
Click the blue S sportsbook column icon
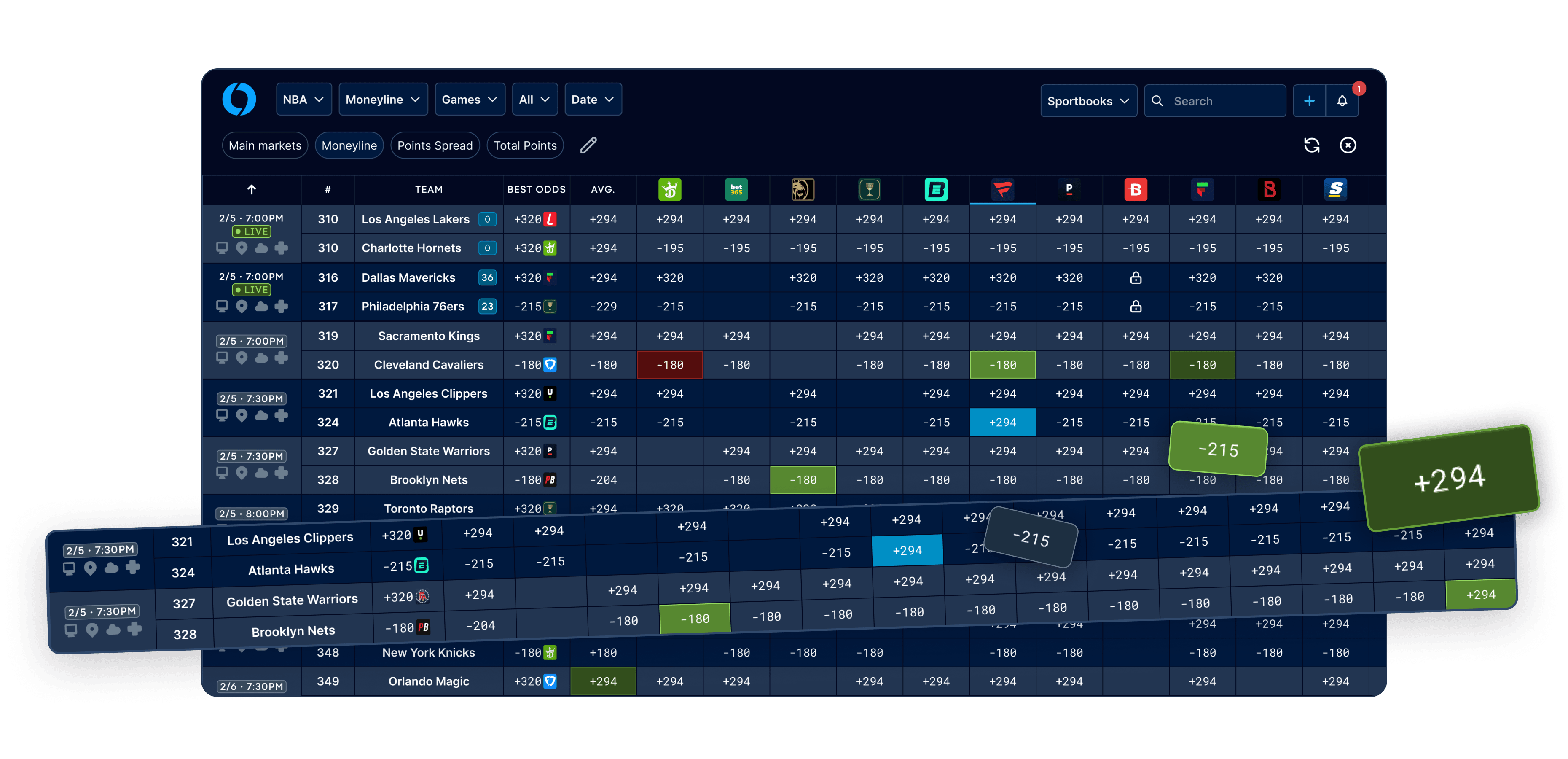point(1335,189)
